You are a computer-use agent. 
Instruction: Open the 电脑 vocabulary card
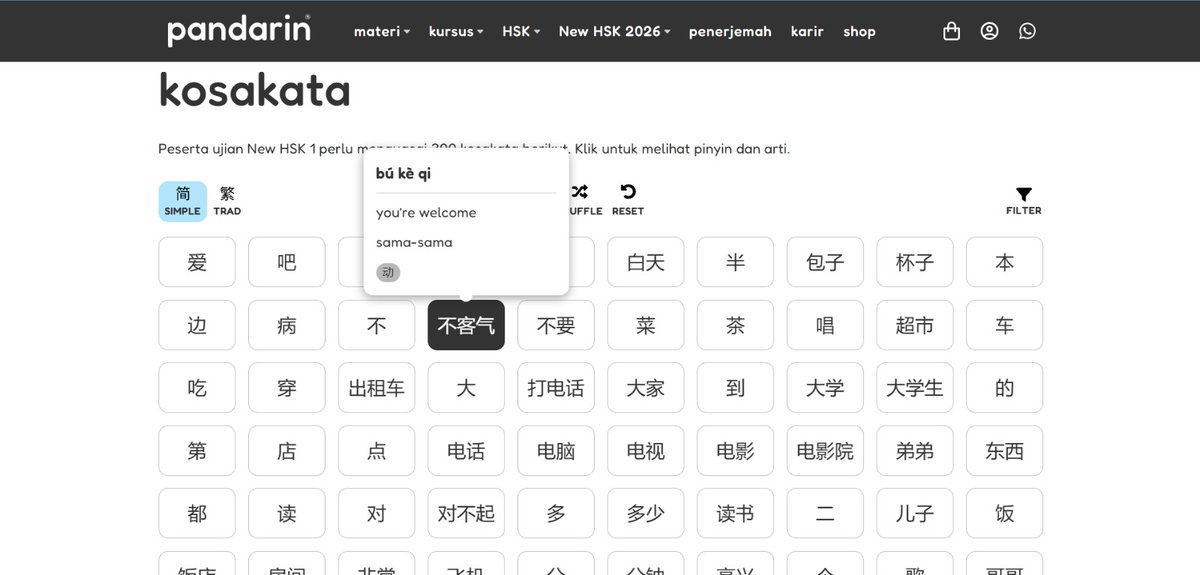[x=556, y=451]
